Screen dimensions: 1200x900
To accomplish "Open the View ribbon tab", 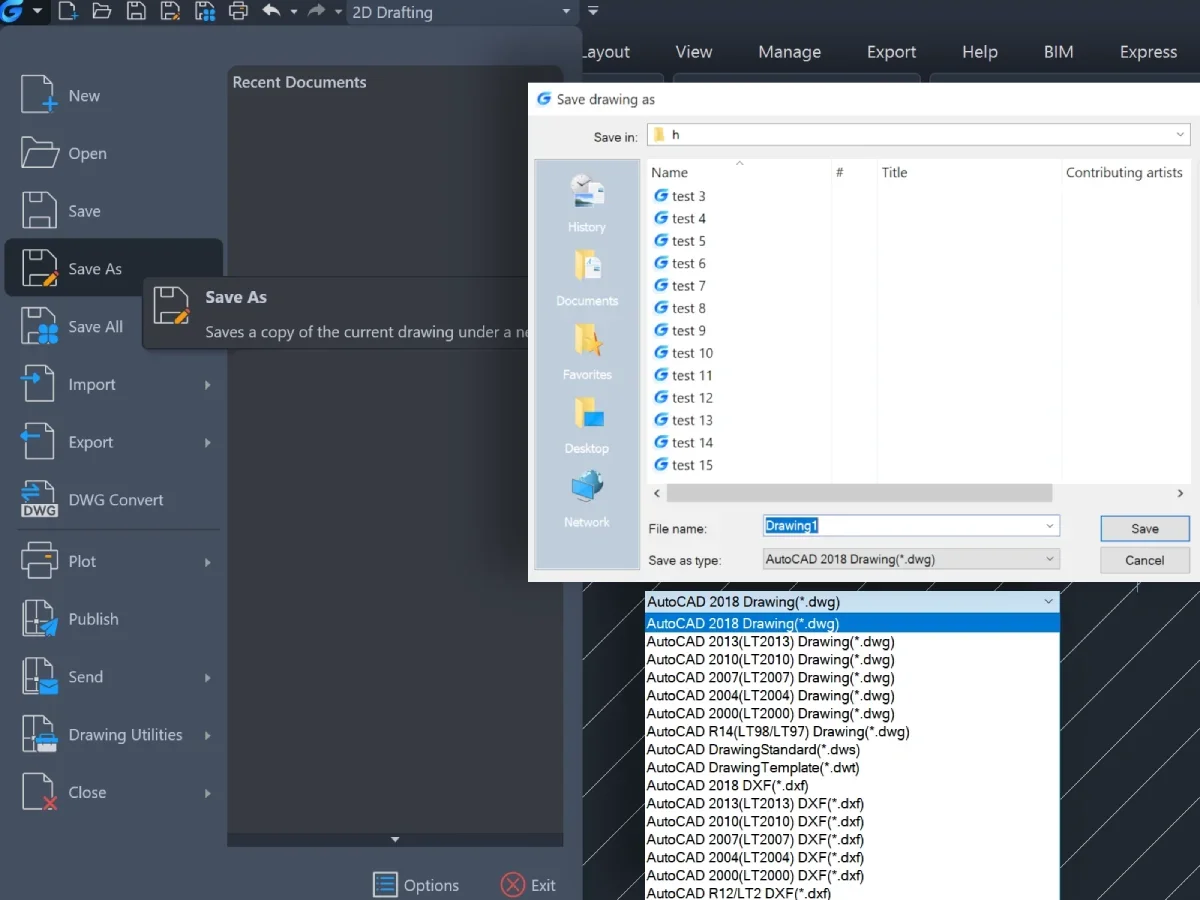I will pos(693,52).
